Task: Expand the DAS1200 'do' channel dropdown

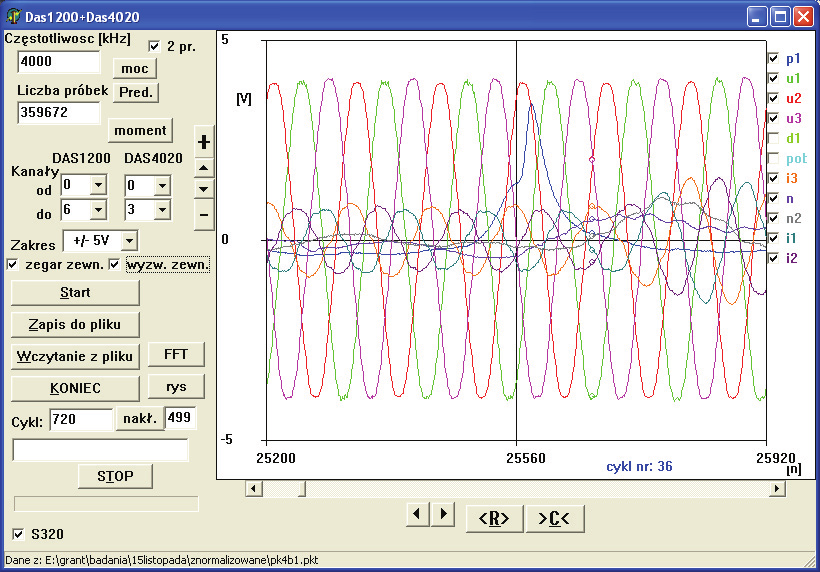Action: (98, 210)
